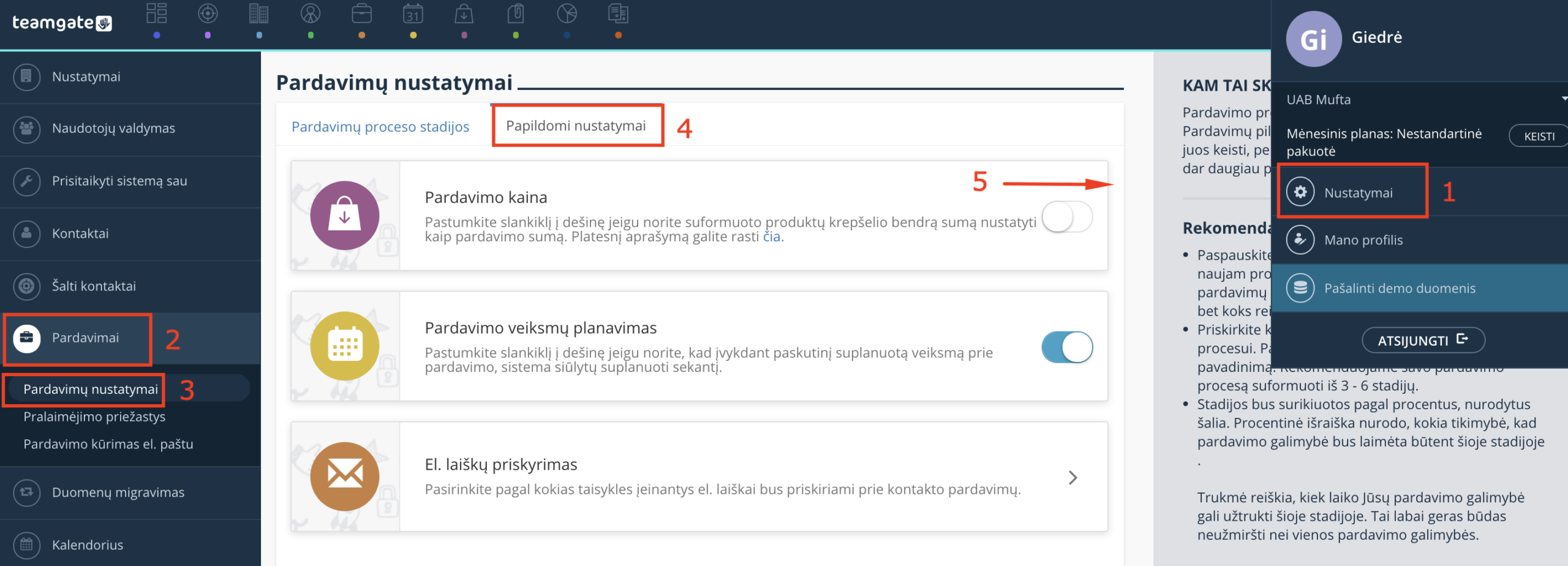The width and height of the screenshot is (1568, 566).
Task: Open the deals briefcase icon in top navigation
Action: [x=362, y=13]
